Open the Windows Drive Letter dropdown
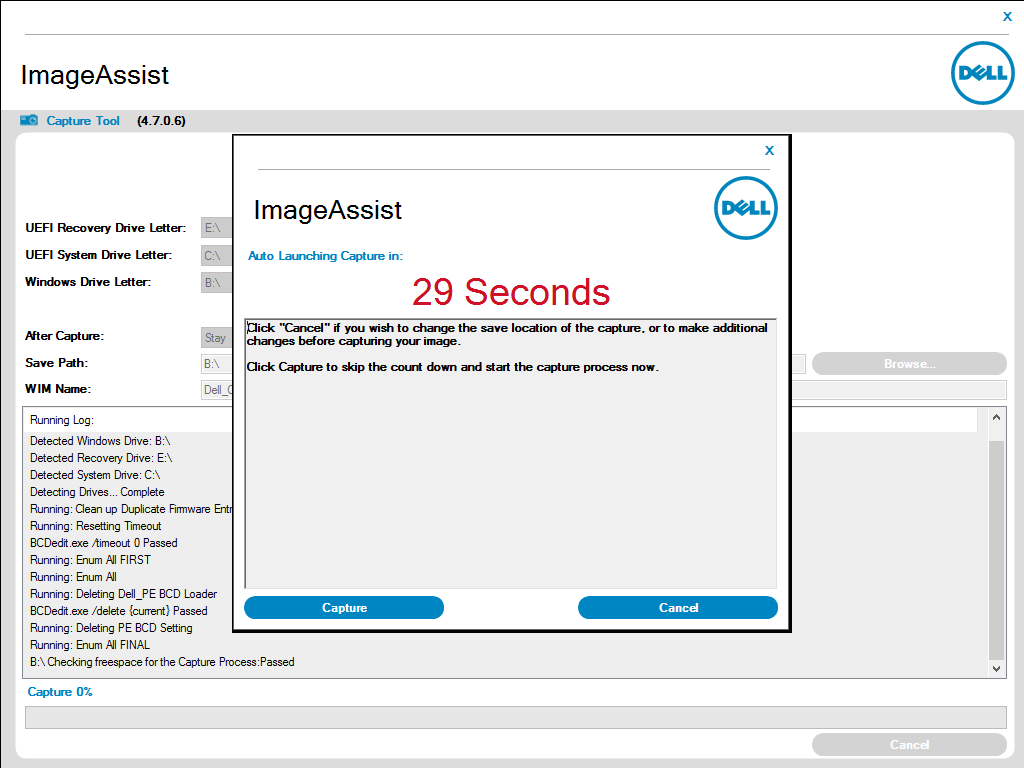The image size is (1024, 768). tap(217, 283)
